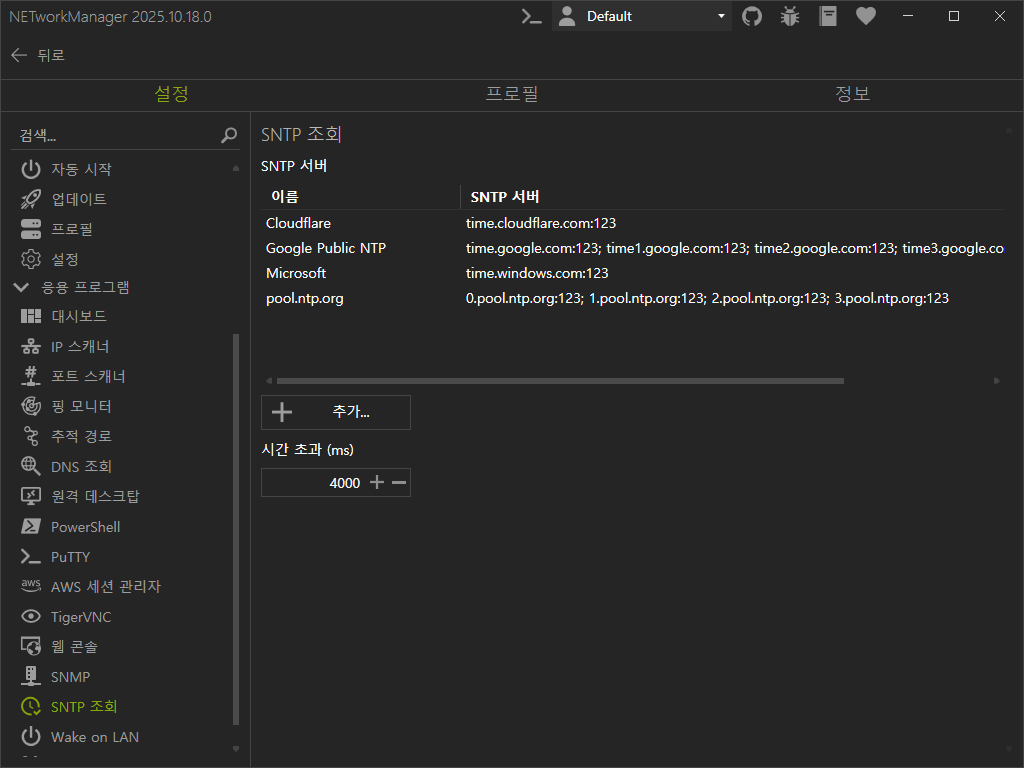This screenshot has width=1024, height=768.
Task: Open PuTTY settings icon
Action: 31,556
